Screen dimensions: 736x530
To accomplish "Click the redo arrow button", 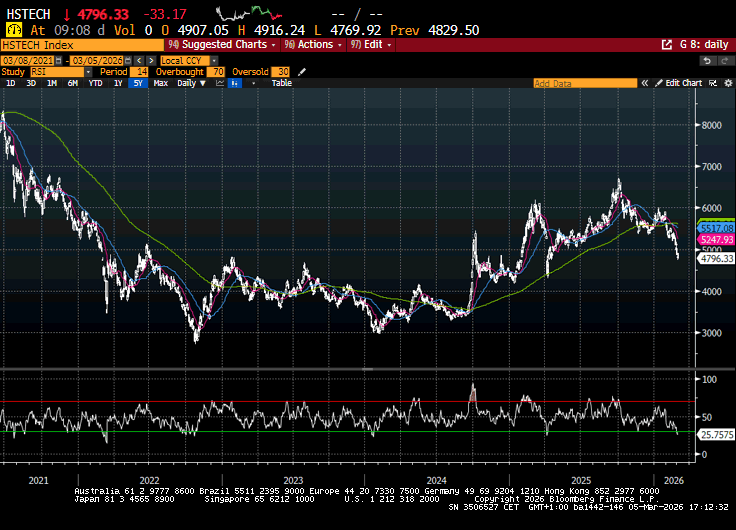I will coord(722,61).
